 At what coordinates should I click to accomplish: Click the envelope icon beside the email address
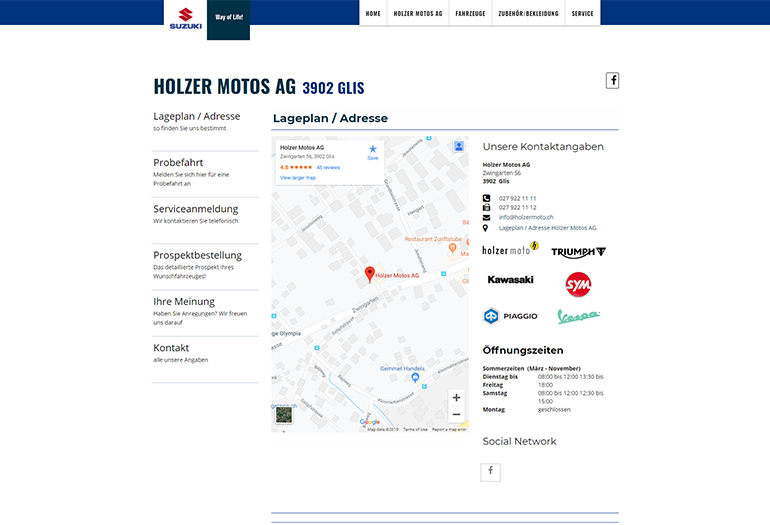(486, 217)
